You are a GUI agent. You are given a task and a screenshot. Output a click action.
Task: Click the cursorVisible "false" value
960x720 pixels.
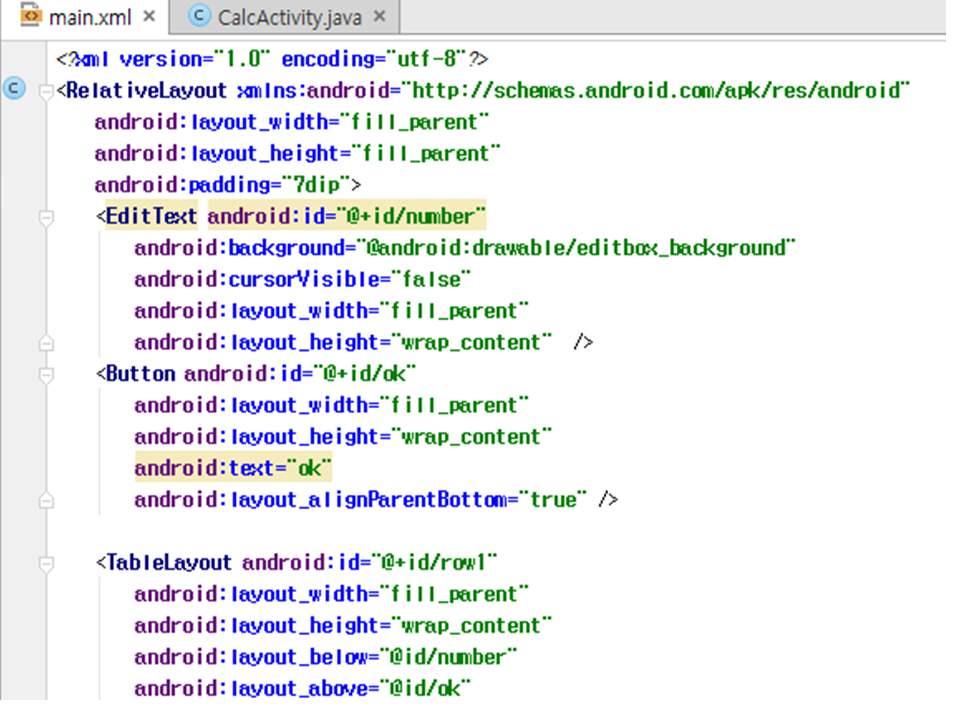(x=433, y=280)
